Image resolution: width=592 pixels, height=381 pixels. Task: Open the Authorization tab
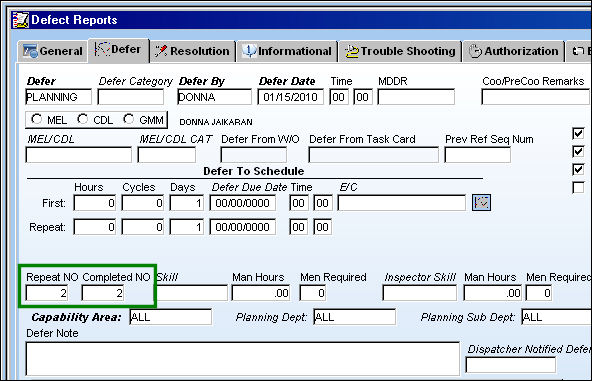(x=513, y=51)
